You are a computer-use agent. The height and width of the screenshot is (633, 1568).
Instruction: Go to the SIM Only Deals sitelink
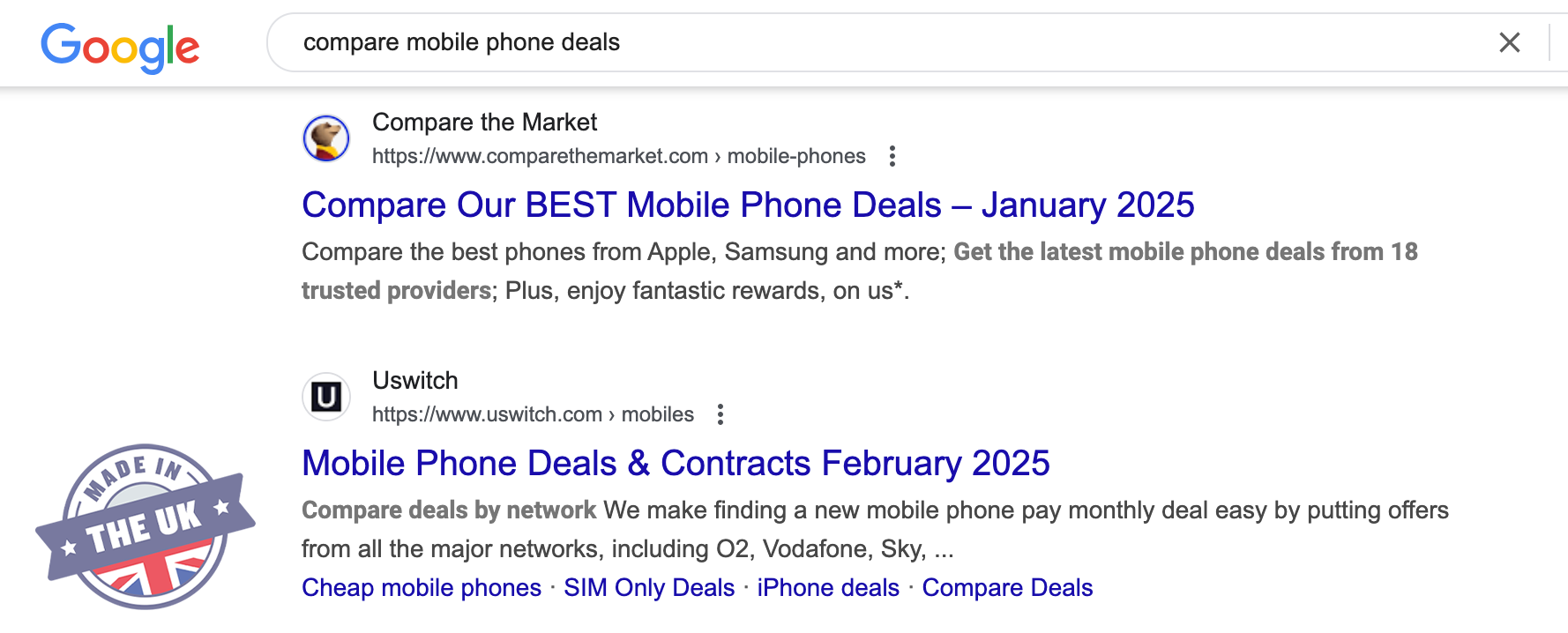649,588
